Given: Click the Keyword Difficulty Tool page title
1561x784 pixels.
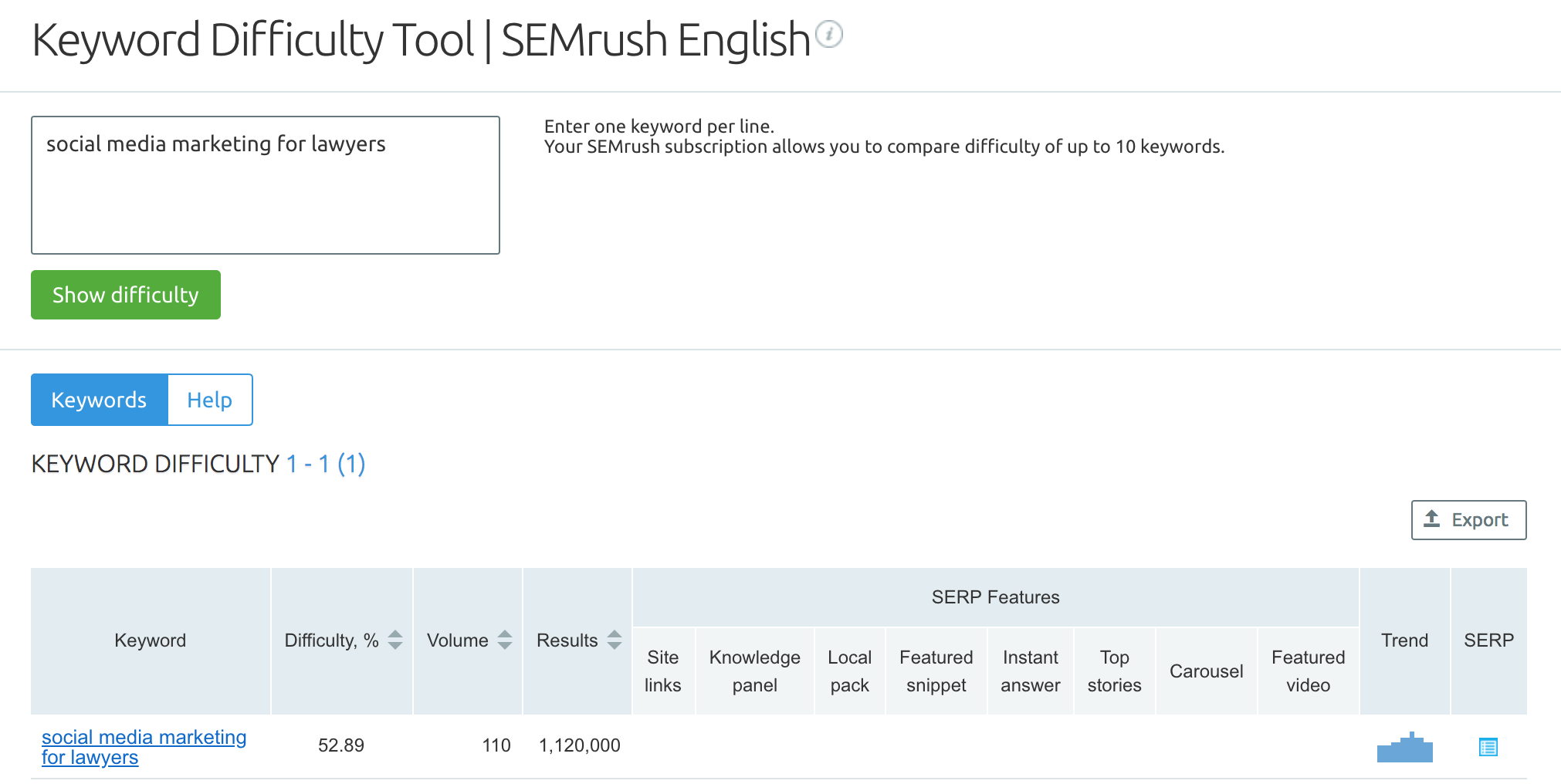Looking at the screenshot, I should (x=421, y=39).
